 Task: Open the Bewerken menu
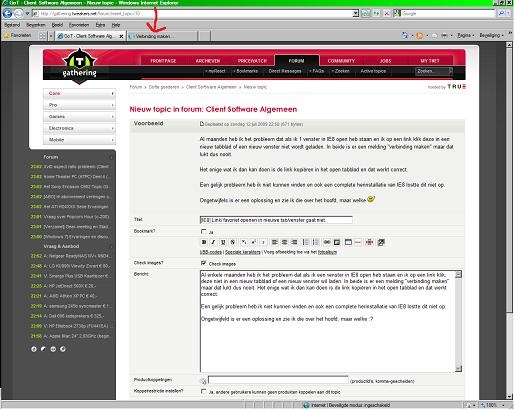pos(36,25)
